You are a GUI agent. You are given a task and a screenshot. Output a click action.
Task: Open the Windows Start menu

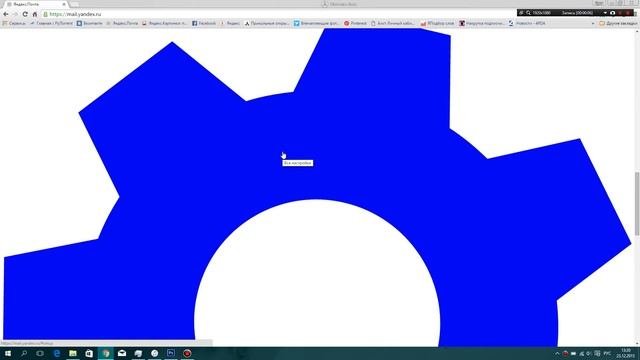pyautogui.click(x=8, y=353)
